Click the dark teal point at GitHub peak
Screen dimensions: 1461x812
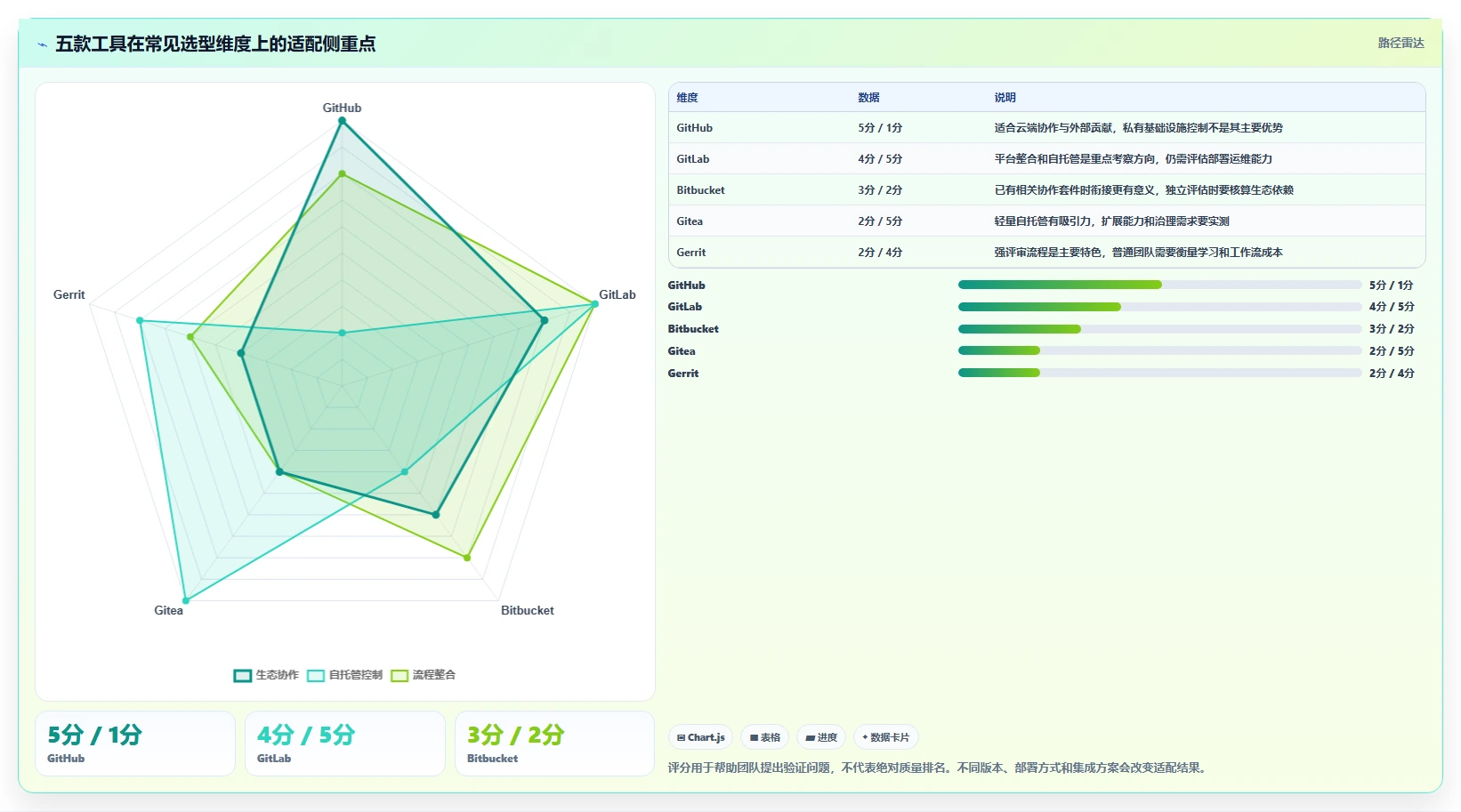[x=342, y=121]
